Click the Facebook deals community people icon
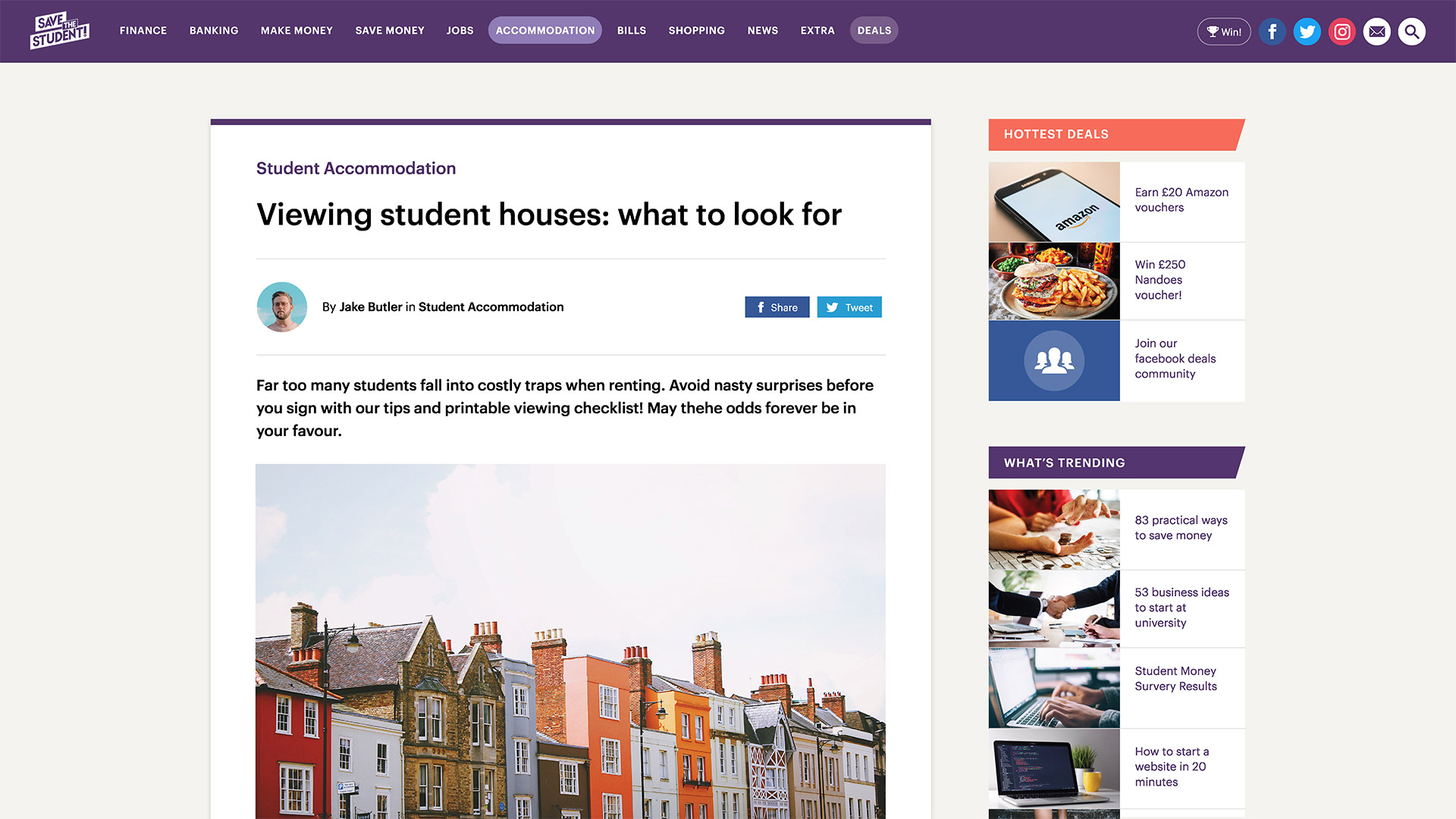The height and width of the screenshot is (819, 1456). click(1053, 360)
